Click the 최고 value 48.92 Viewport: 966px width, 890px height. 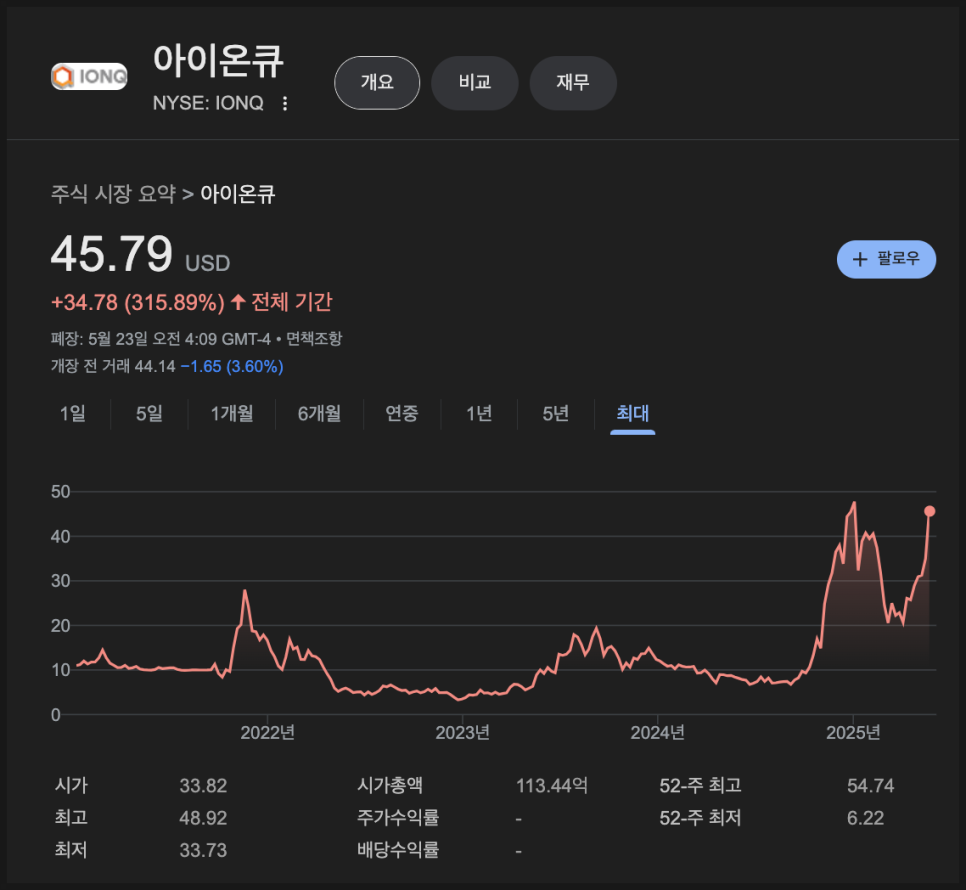[203, 818]
